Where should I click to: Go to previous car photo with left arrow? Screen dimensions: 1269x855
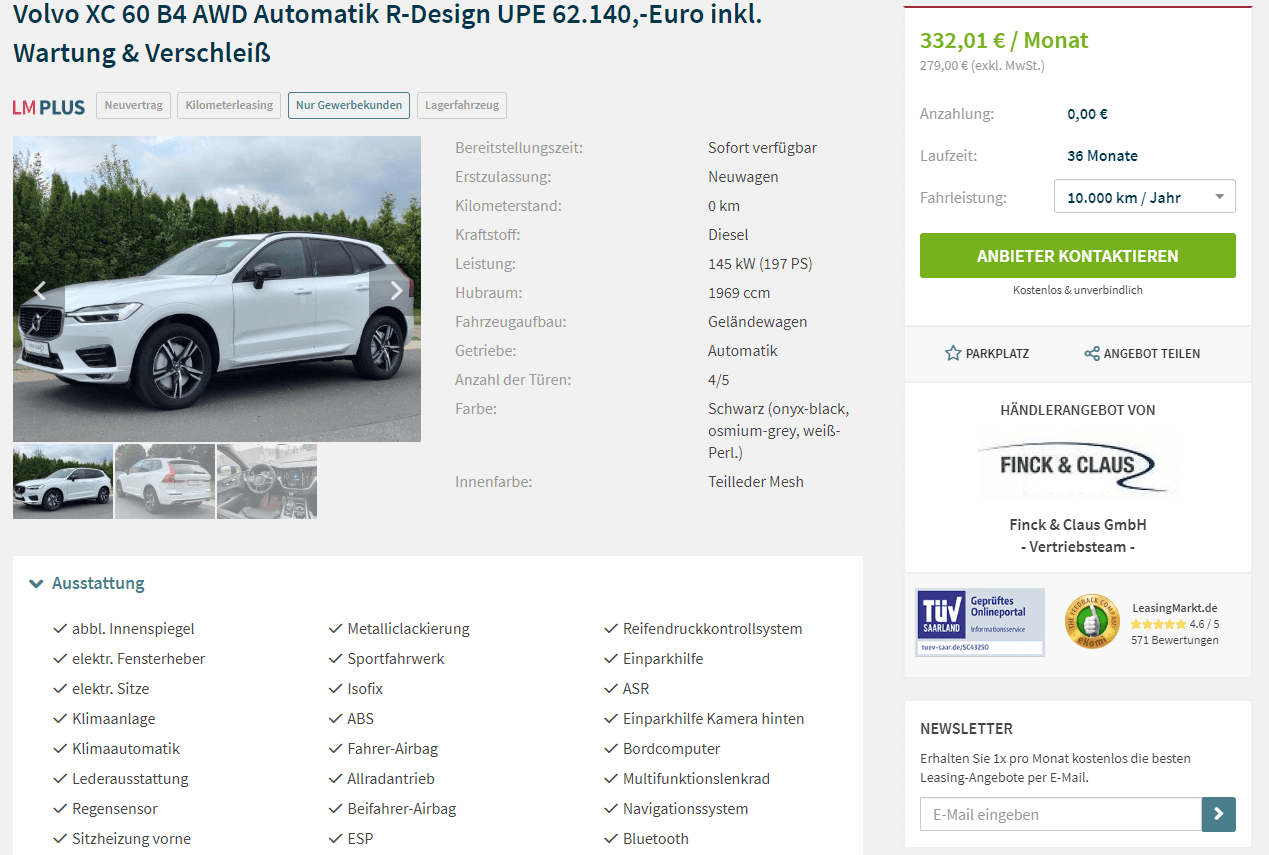40,291
